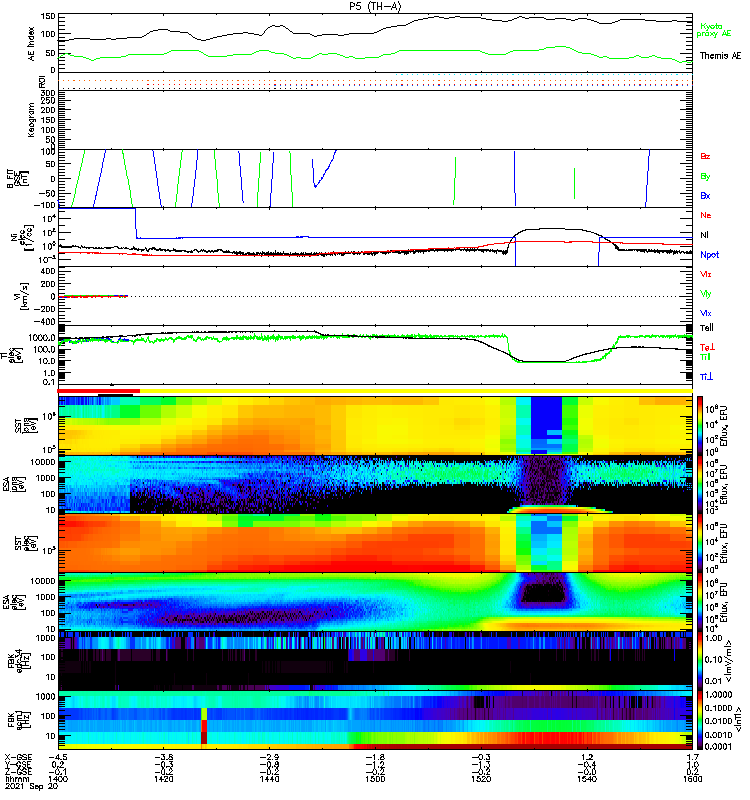
Task: Click the X-GSE value "-3.6"
Action: 163,758
